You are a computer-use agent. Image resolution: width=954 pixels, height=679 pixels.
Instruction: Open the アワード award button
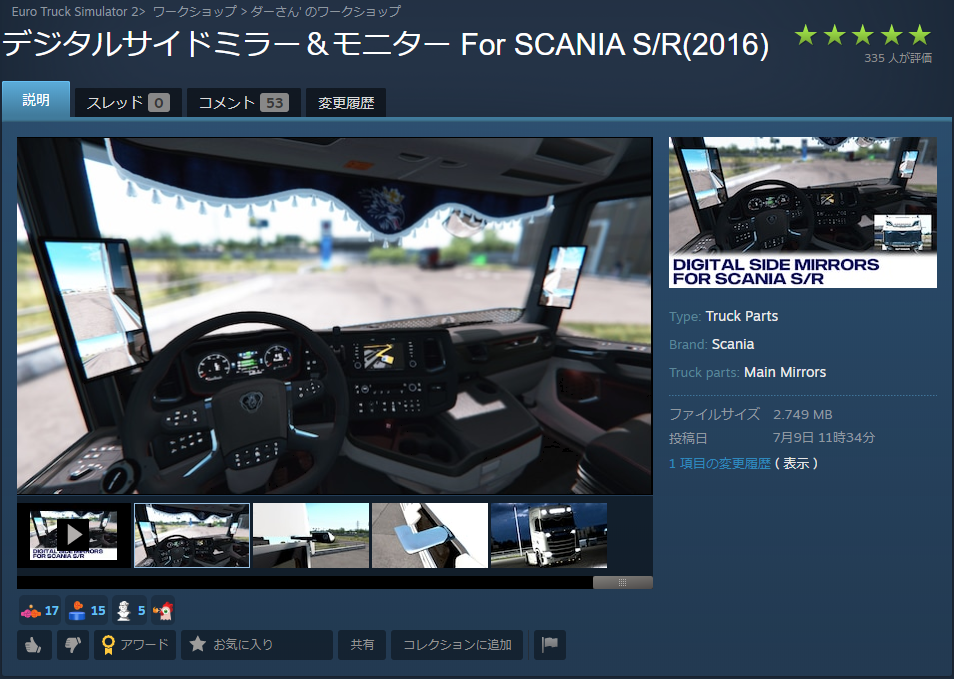135,645
